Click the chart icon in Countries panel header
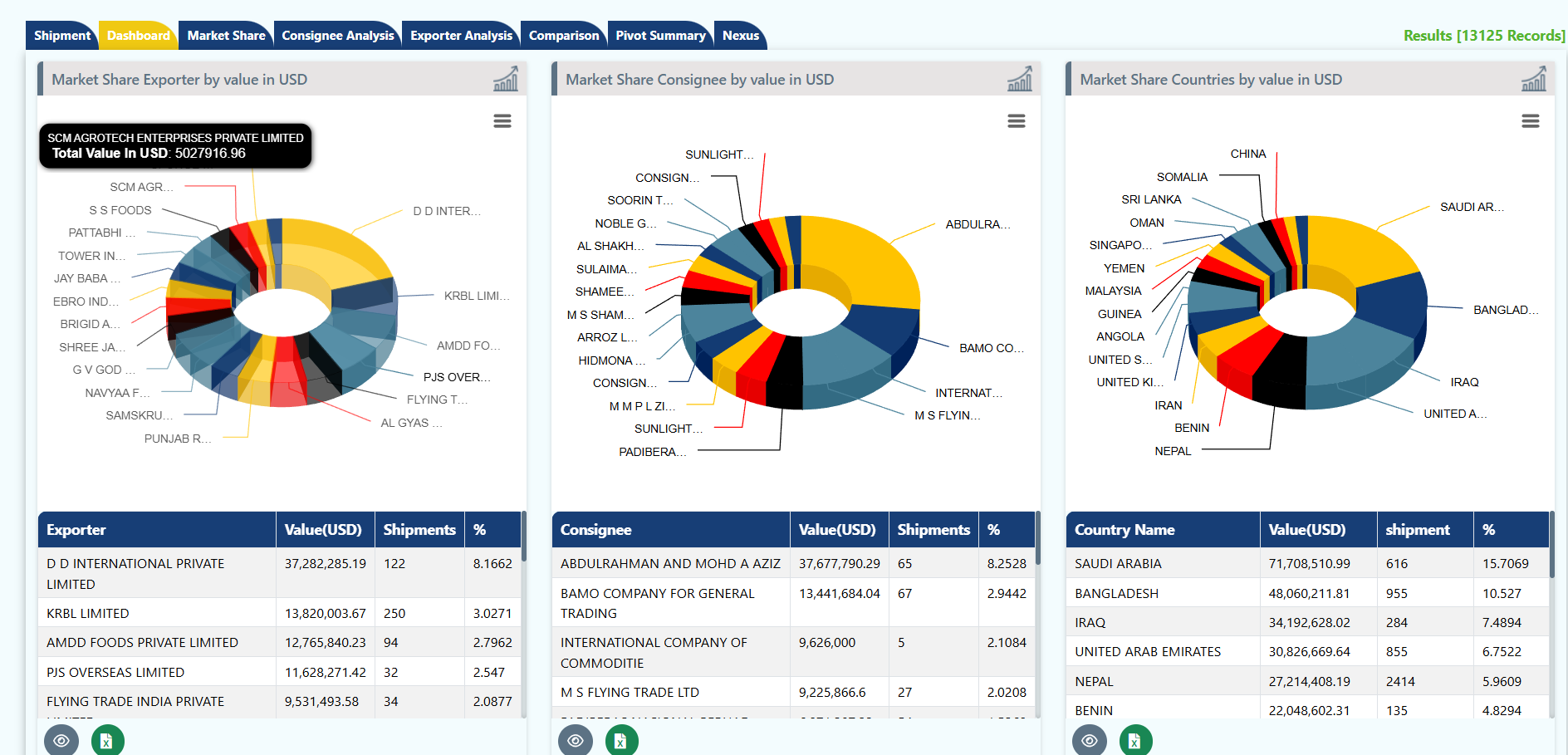 point(1533,79)
